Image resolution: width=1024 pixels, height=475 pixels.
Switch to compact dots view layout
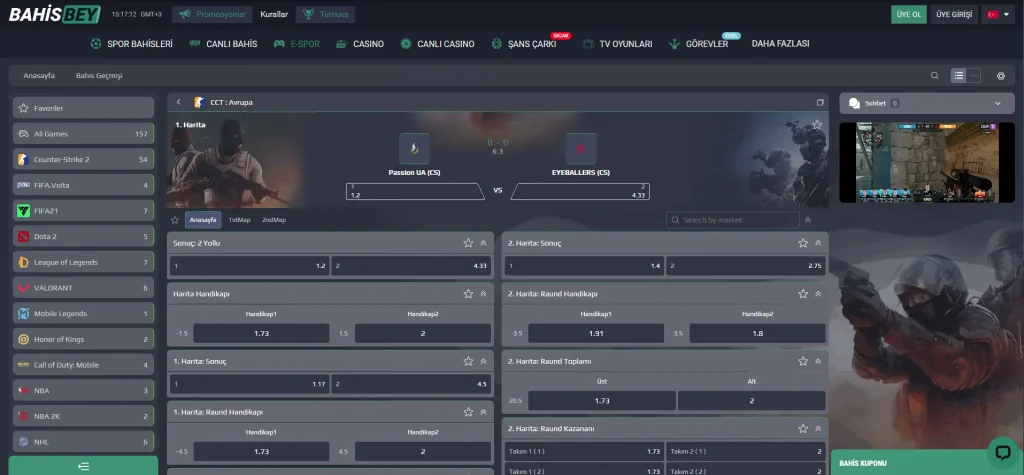point(974,76)
